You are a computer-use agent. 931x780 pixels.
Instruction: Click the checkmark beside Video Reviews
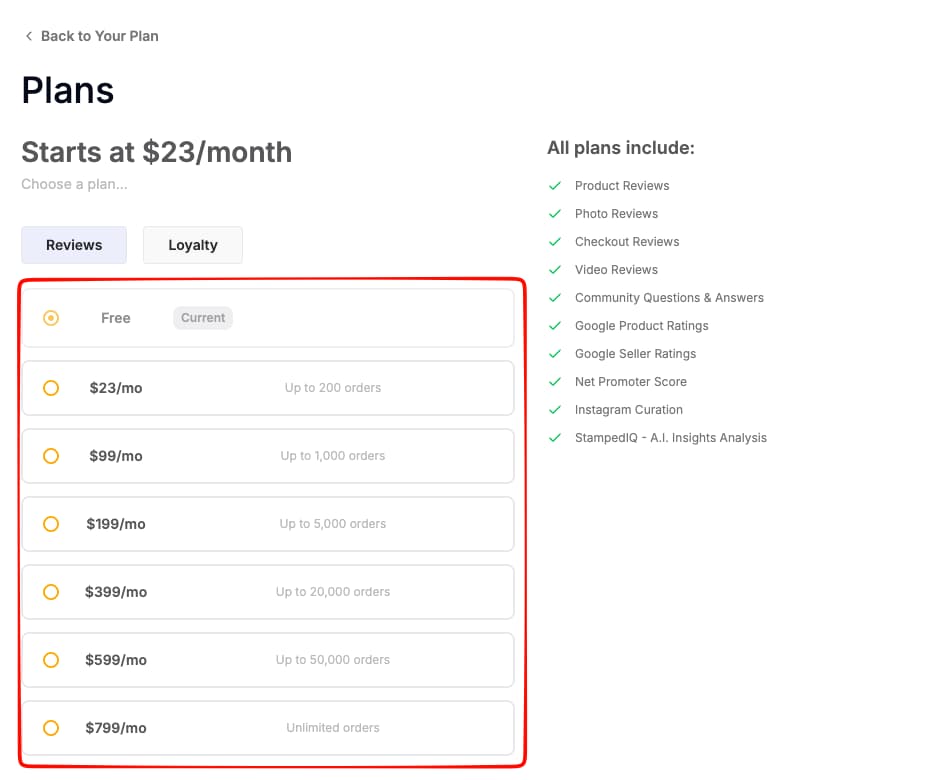tap(555, 269)
